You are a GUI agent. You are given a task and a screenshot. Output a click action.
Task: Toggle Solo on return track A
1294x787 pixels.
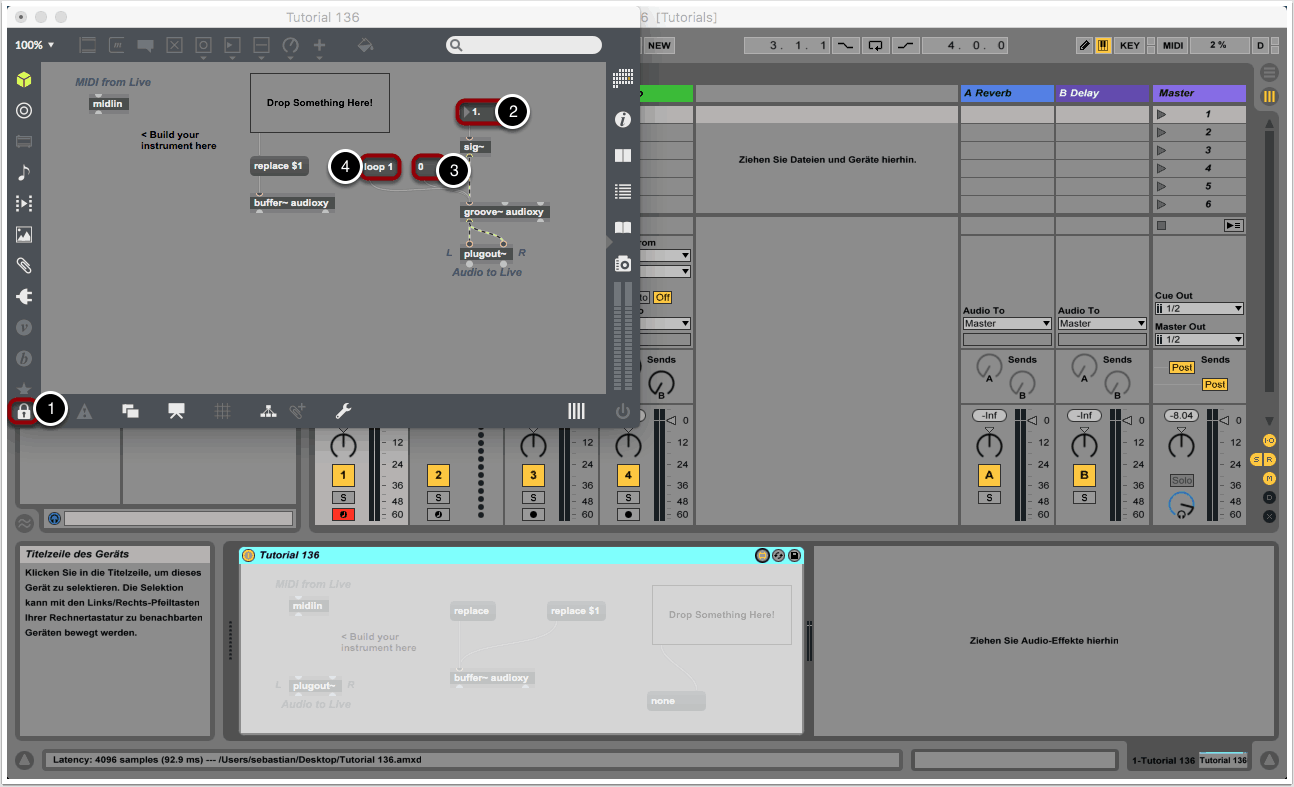pos(989,497)
